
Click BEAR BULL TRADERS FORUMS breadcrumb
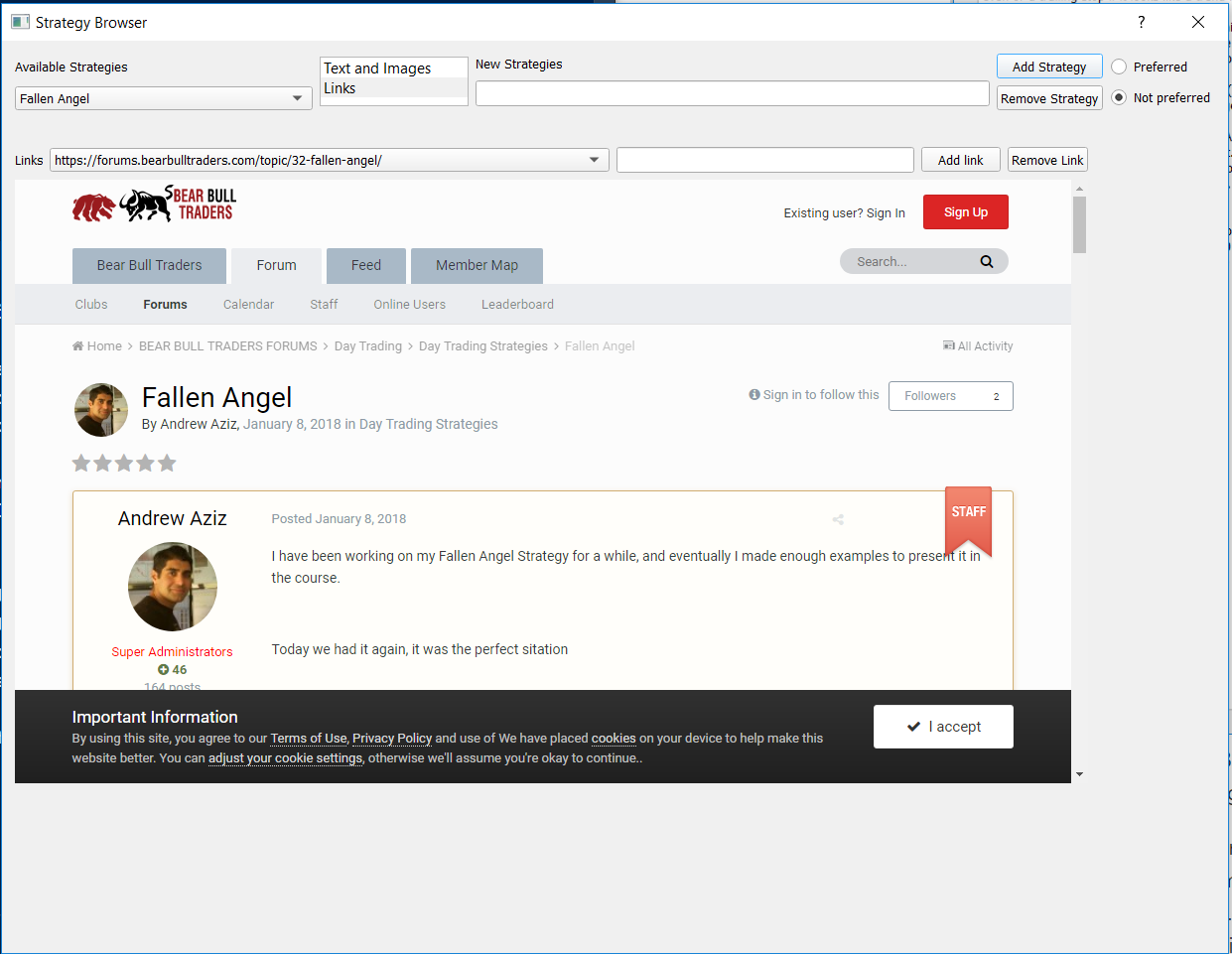coord(228,345)
